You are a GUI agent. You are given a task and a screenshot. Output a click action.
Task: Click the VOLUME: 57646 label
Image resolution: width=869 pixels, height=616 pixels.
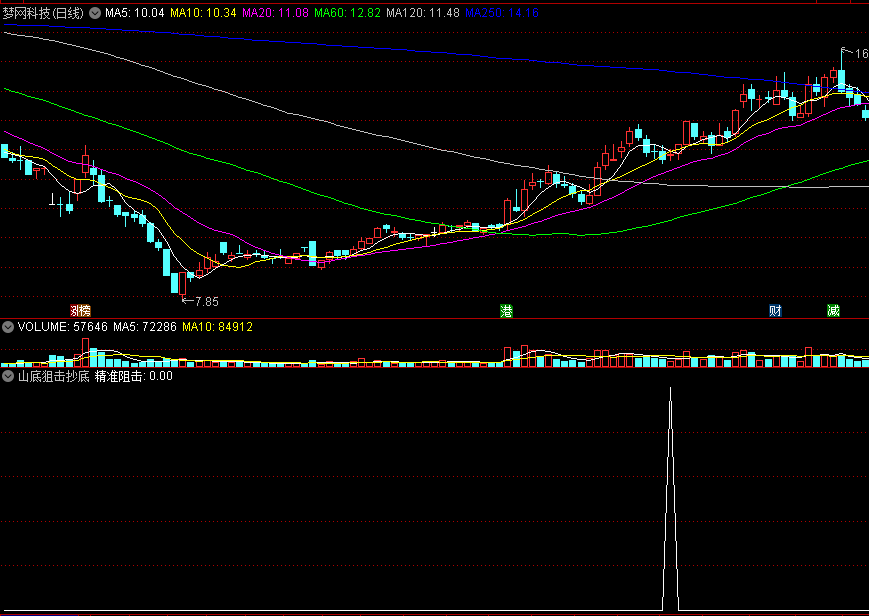pos(63,327)
